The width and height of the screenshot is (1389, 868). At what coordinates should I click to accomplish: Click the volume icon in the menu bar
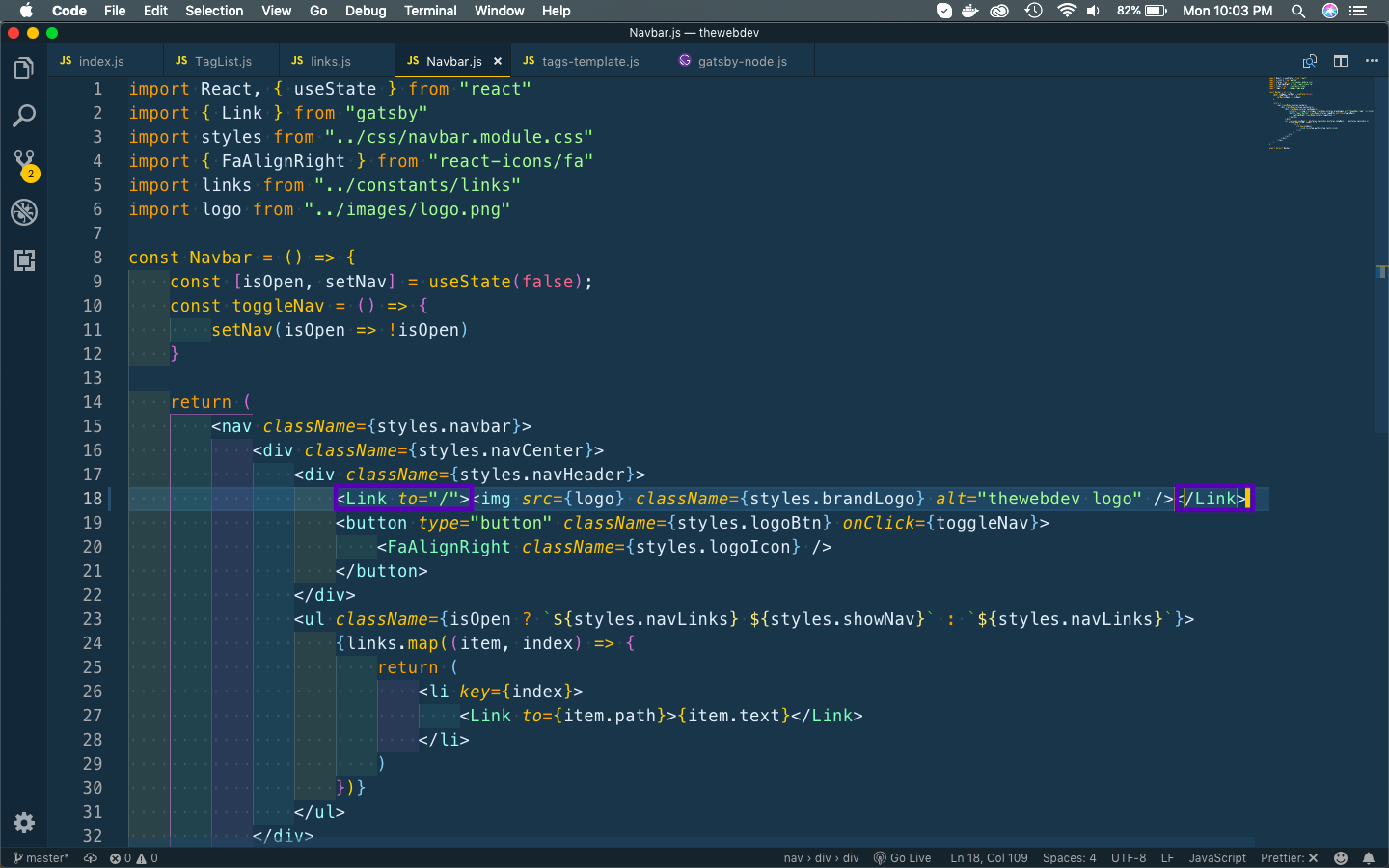1093,11
